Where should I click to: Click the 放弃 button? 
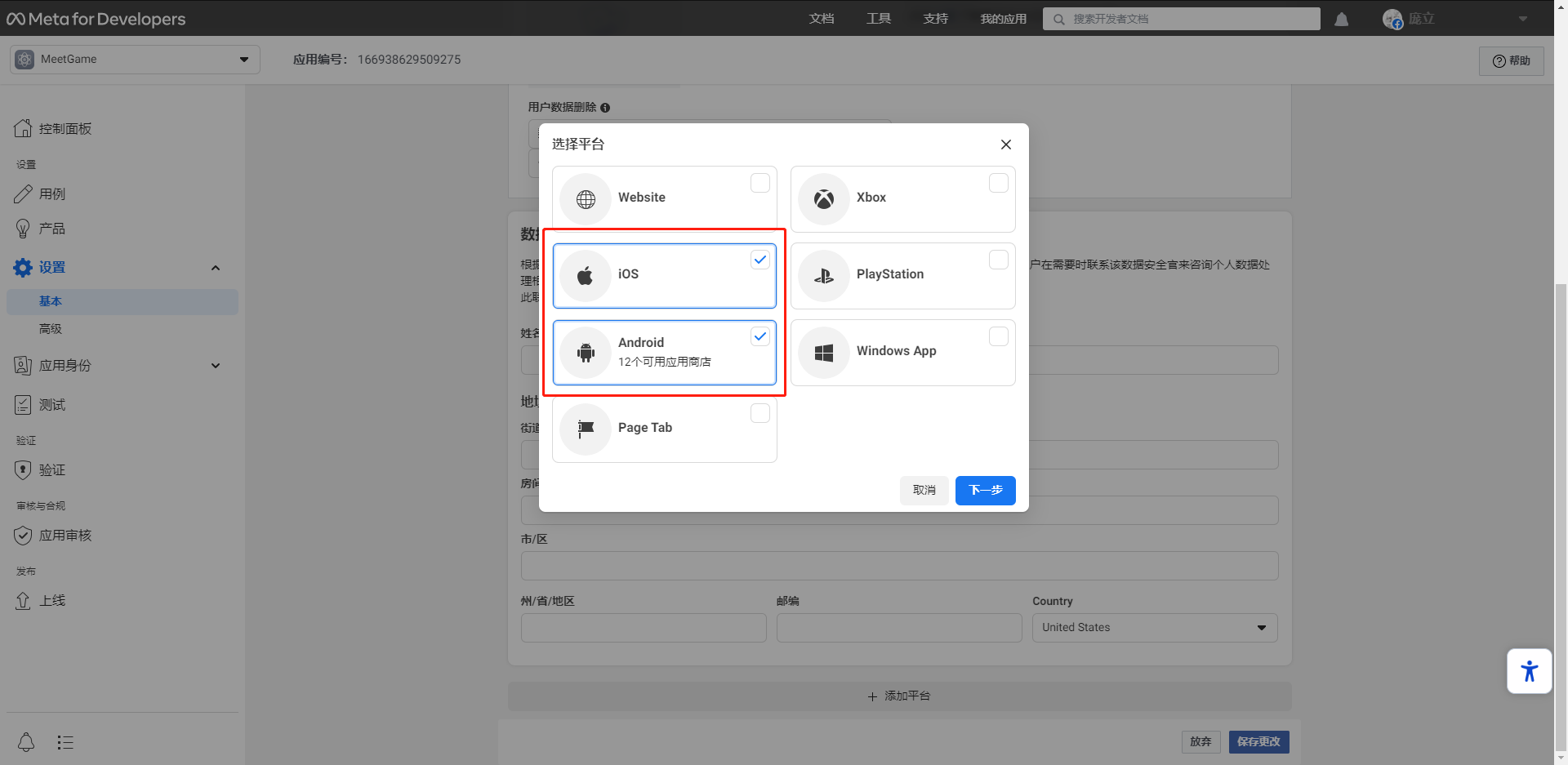click(x=1200, y=741)
